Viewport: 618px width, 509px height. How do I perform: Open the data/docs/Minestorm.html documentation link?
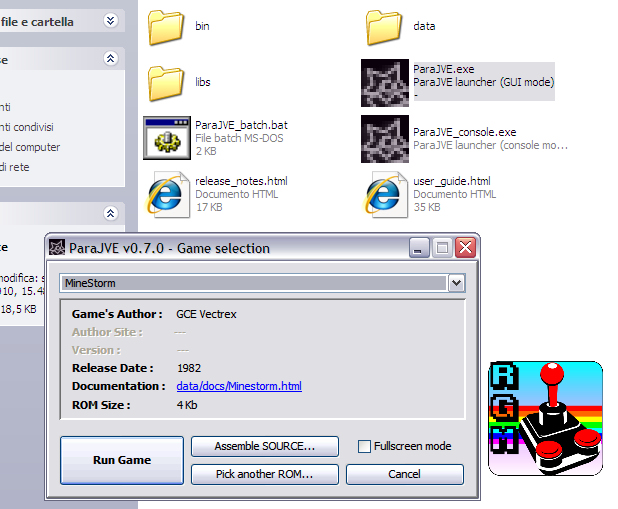coord(239,386)
